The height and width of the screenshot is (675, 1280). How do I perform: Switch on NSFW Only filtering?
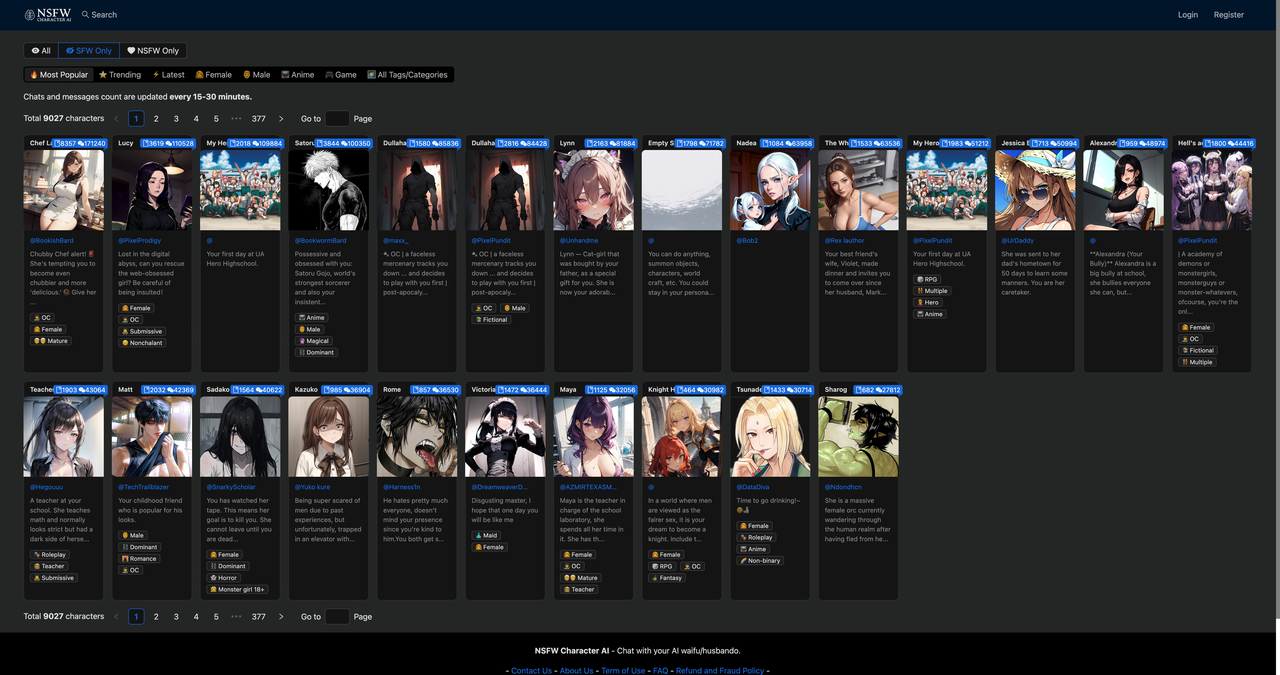pyautogui.click(x=152, y=50)
